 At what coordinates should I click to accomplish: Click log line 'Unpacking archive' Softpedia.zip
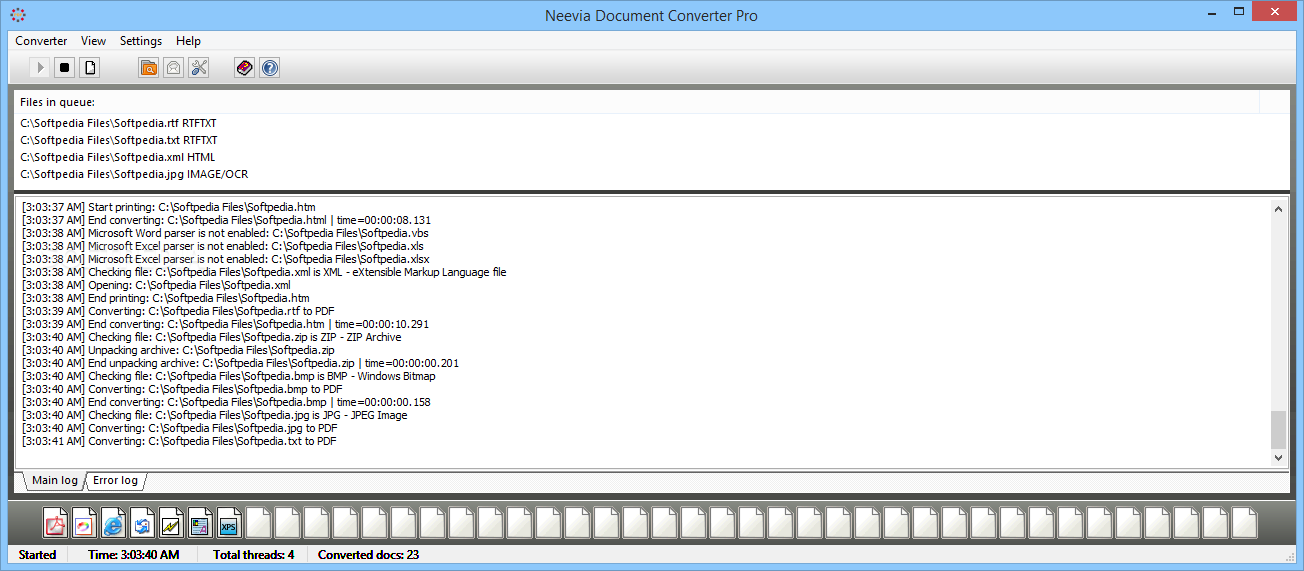point(178,350)
